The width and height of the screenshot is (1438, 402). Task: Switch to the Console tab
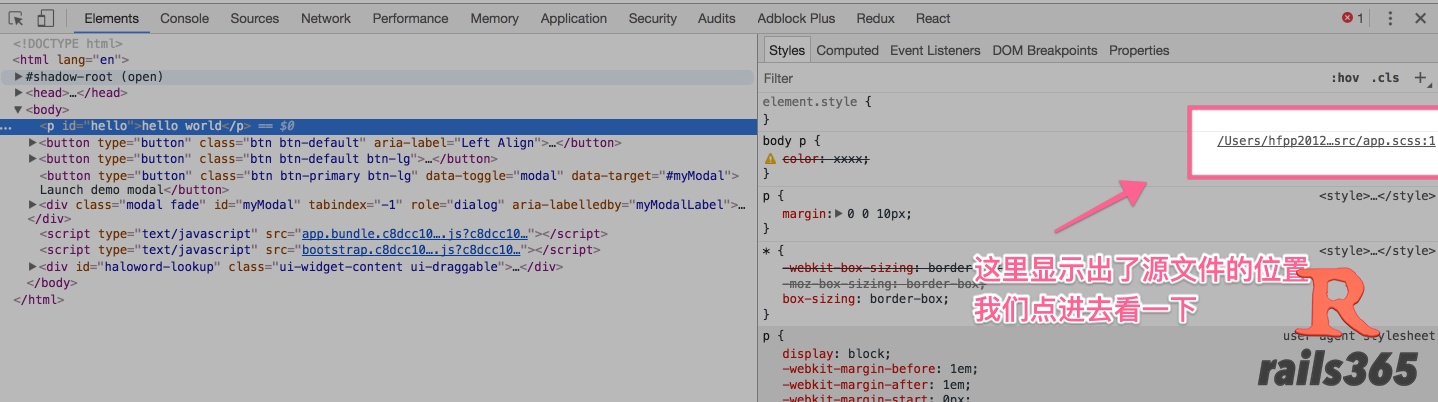click(x=185, y=18)
